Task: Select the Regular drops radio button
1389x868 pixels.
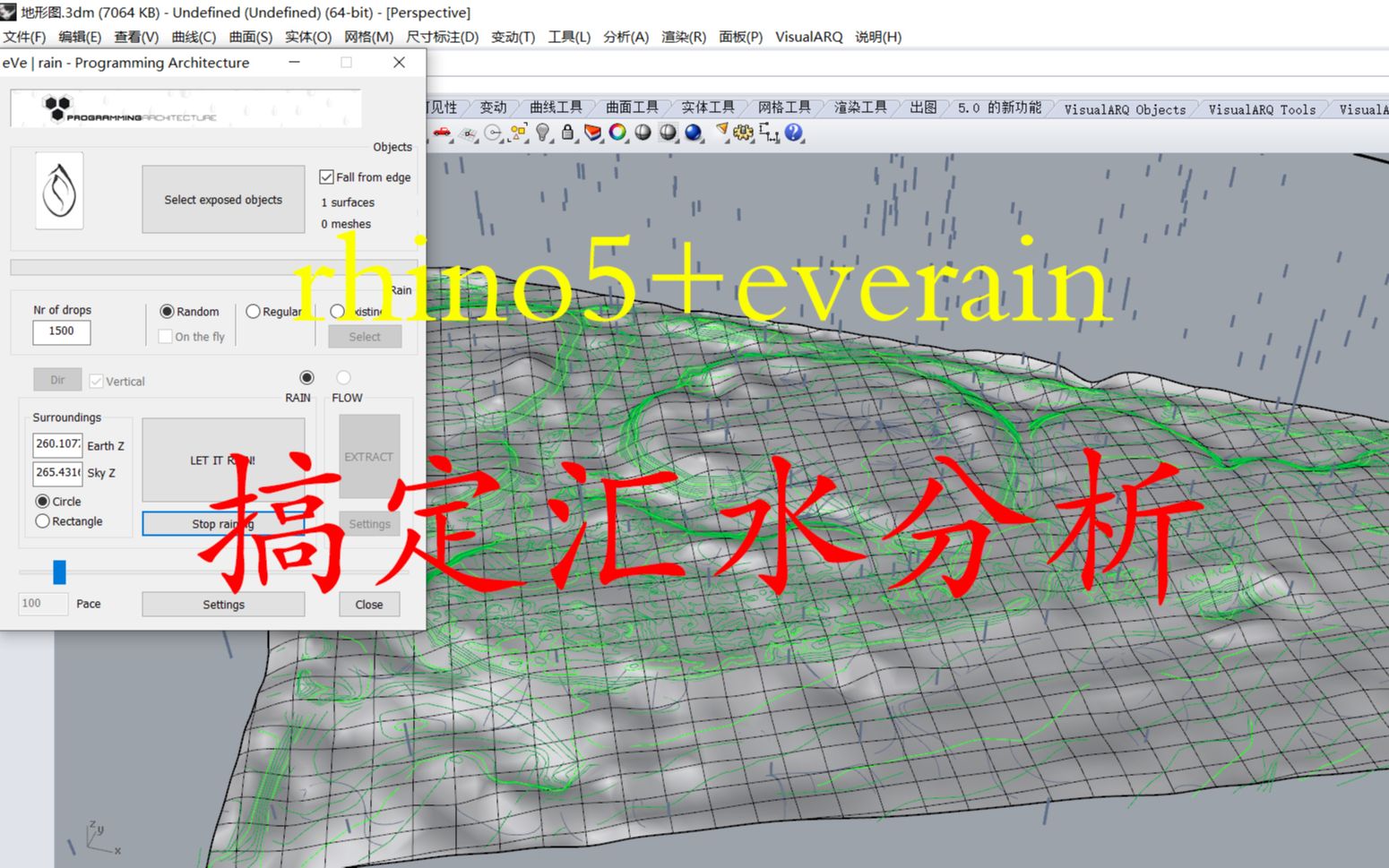Action: tap(253, 311)
